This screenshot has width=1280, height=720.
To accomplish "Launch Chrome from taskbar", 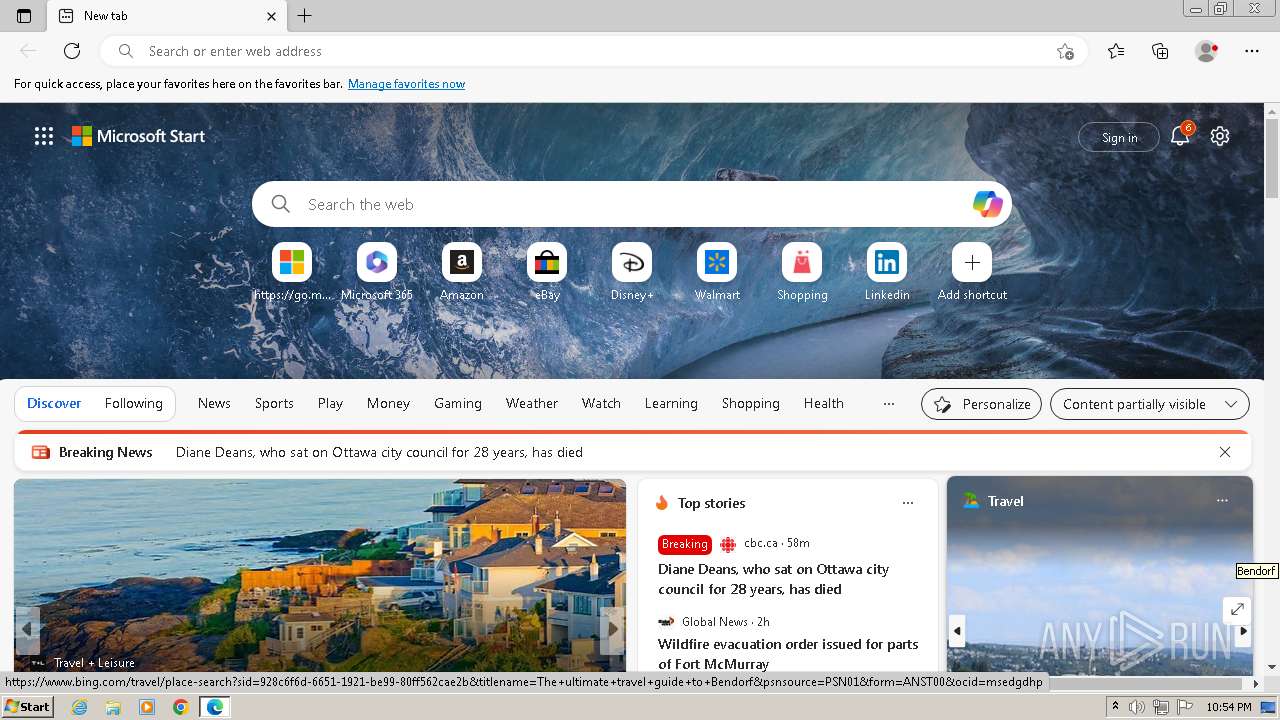I will [x=180, y=707].
